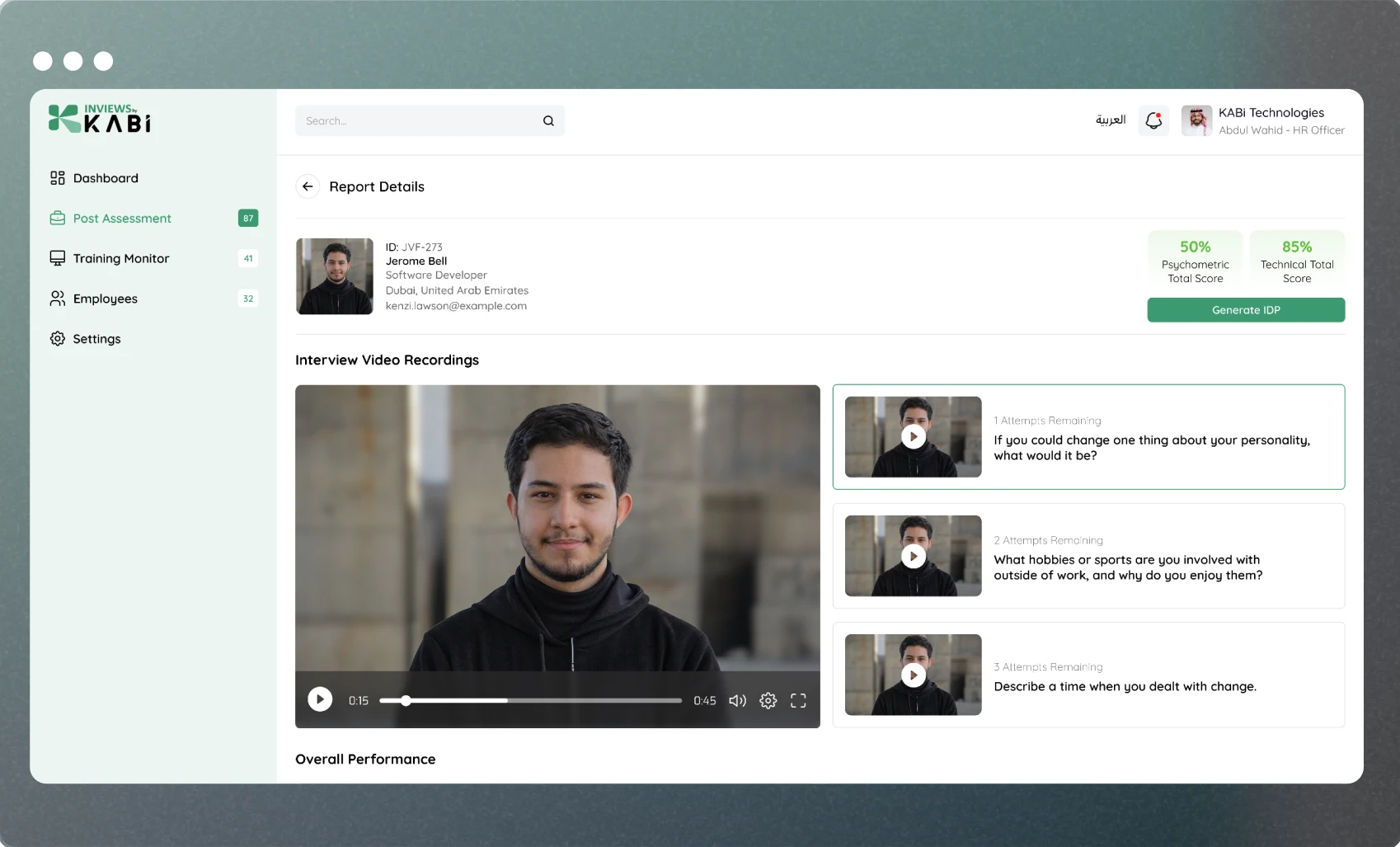The image size is (1400, 847).
Task: Click the video progress slider handle
Action: [x=406, y=700]
